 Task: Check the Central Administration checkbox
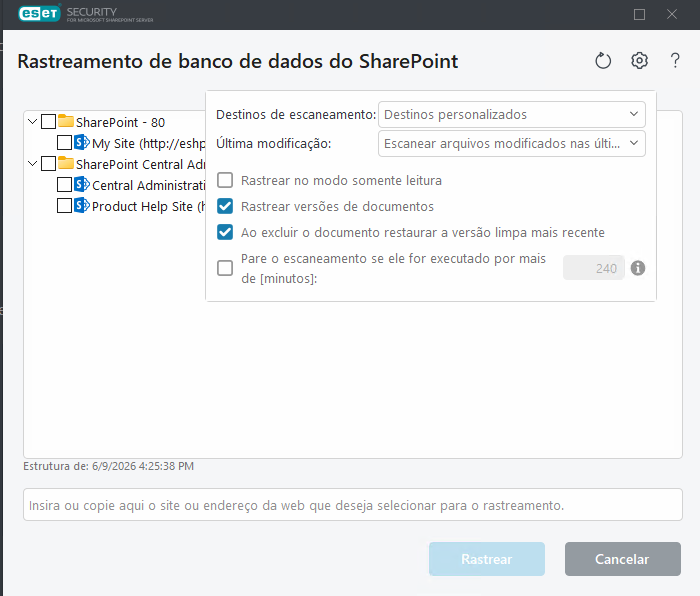point(64,184)
